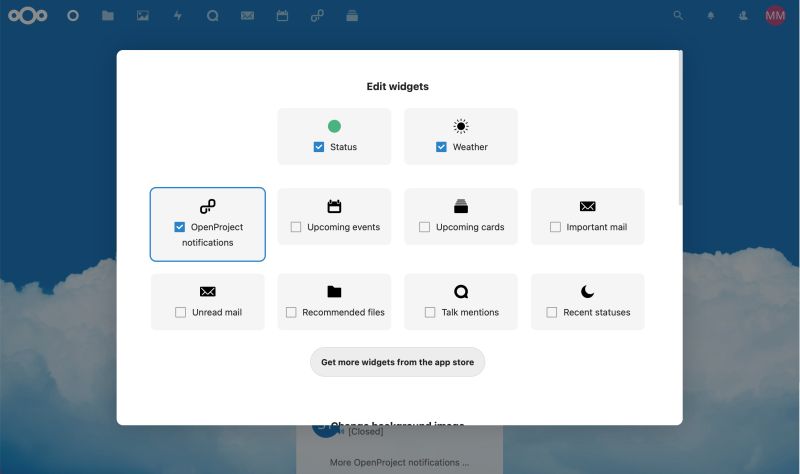Click the Upcoming cards deck icon
This screenshot has height=474, width=800.
point(461,206)
